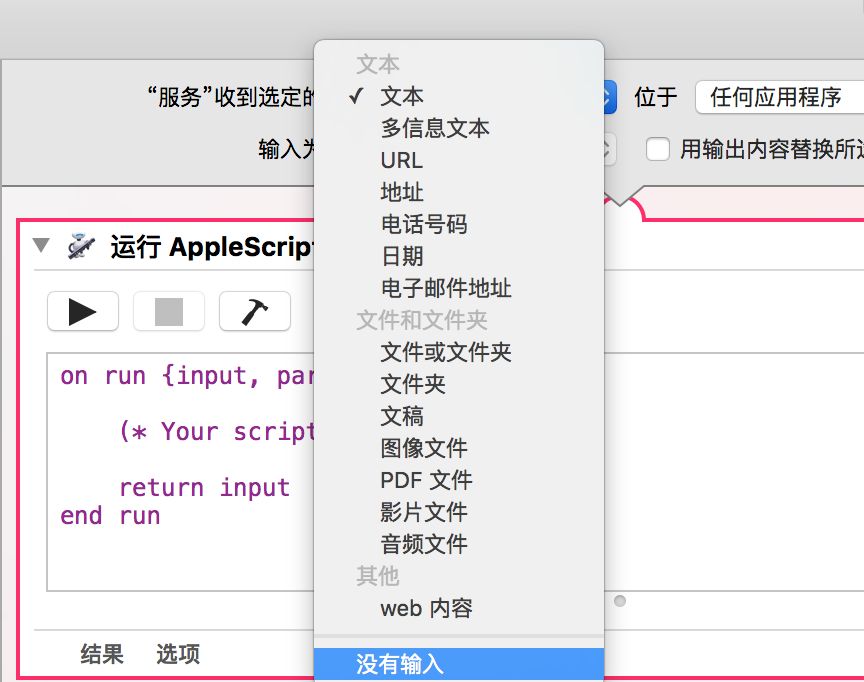The image size is (864, 682).
Task: Toggle 用输出内容替换所选 checkbox
Action: 658,149
